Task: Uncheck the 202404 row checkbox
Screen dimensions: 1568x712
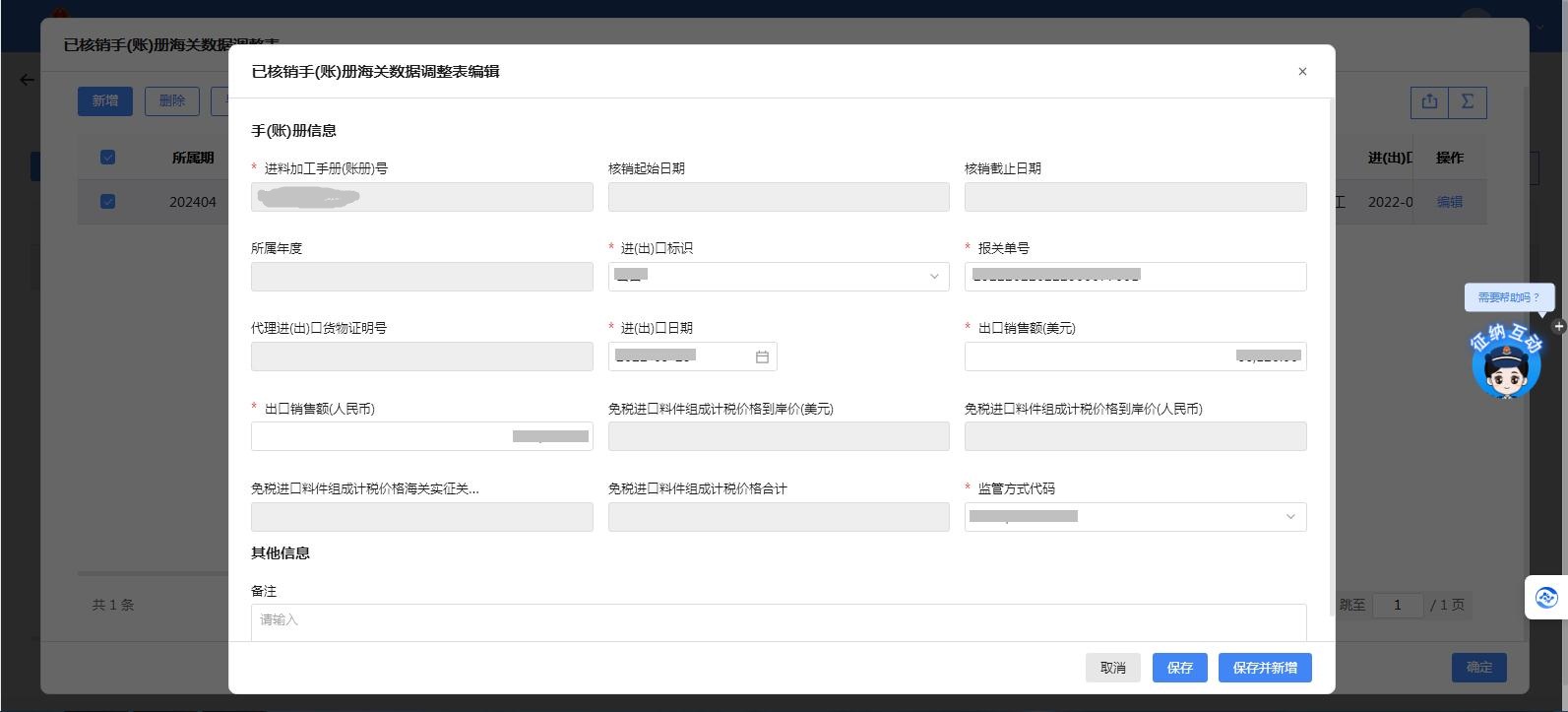Action: (x=108, y=202)
